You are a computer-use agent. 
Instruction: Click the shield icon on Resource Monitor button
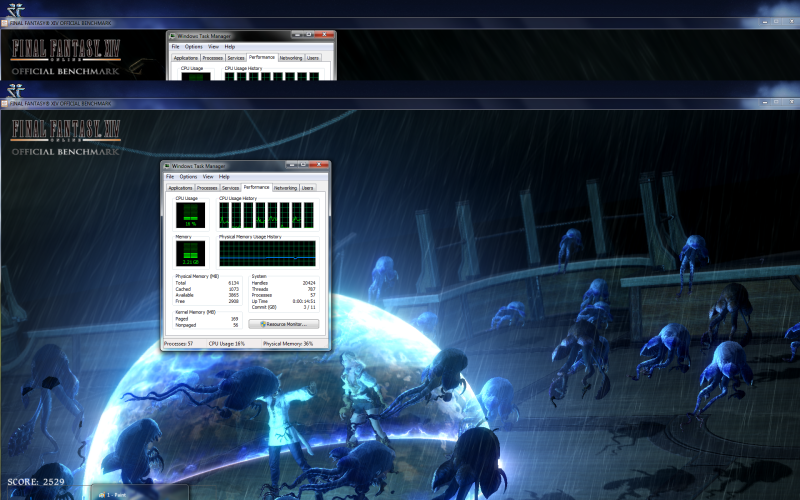(263, 324)
